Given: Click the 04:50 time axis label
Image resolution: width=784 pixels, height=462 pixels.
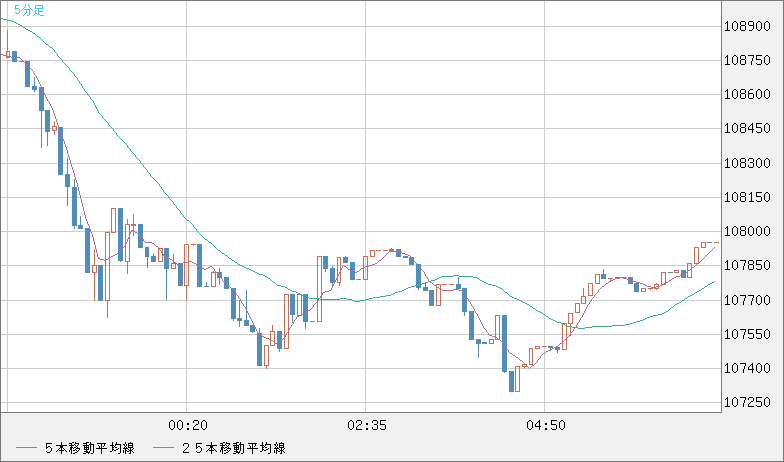Looking at the screenshot, I should click(546, 426).
